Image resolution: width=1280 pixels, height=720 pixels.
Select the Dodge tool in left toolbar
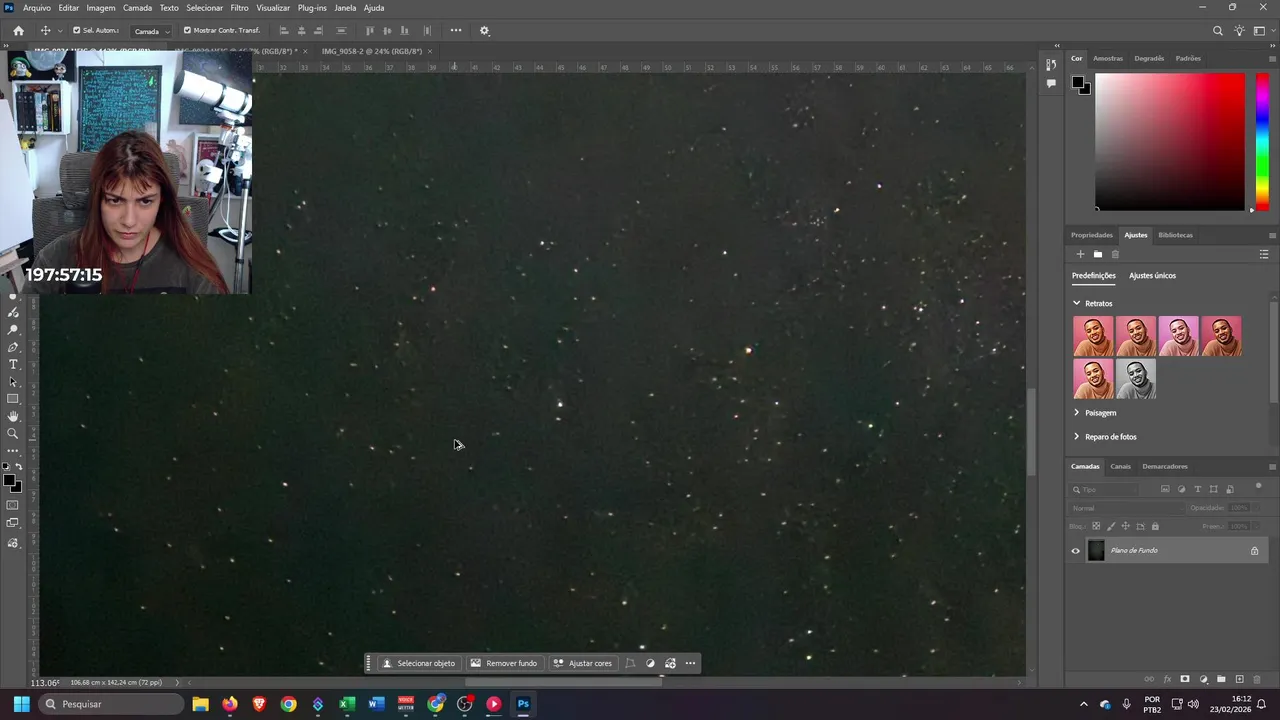pos(13,329)
